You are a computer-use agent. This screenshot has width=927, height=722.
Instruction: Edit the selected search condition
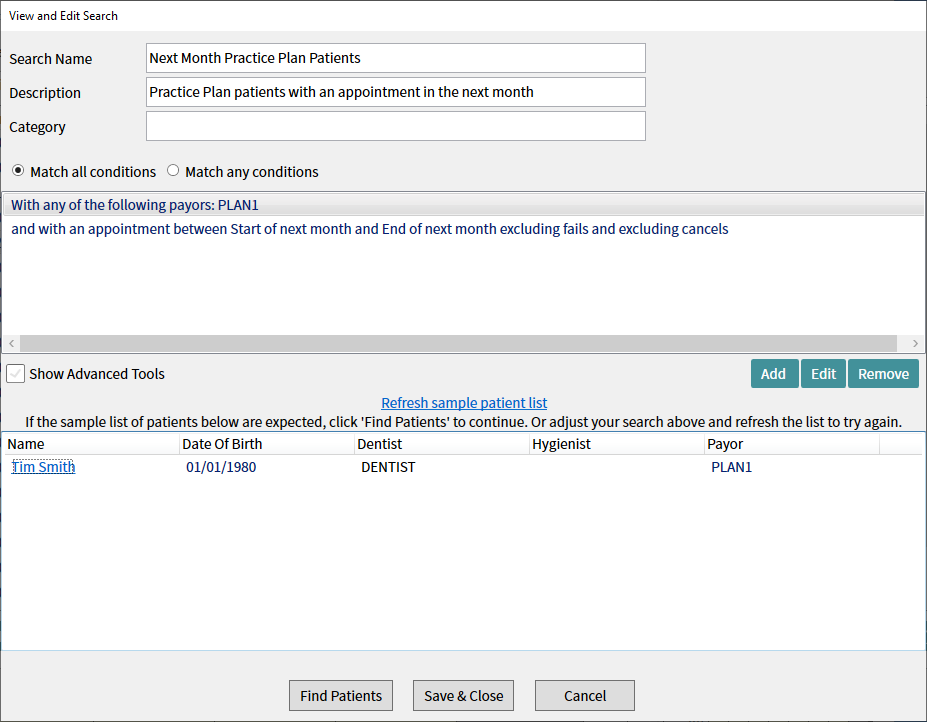(823, 374)
